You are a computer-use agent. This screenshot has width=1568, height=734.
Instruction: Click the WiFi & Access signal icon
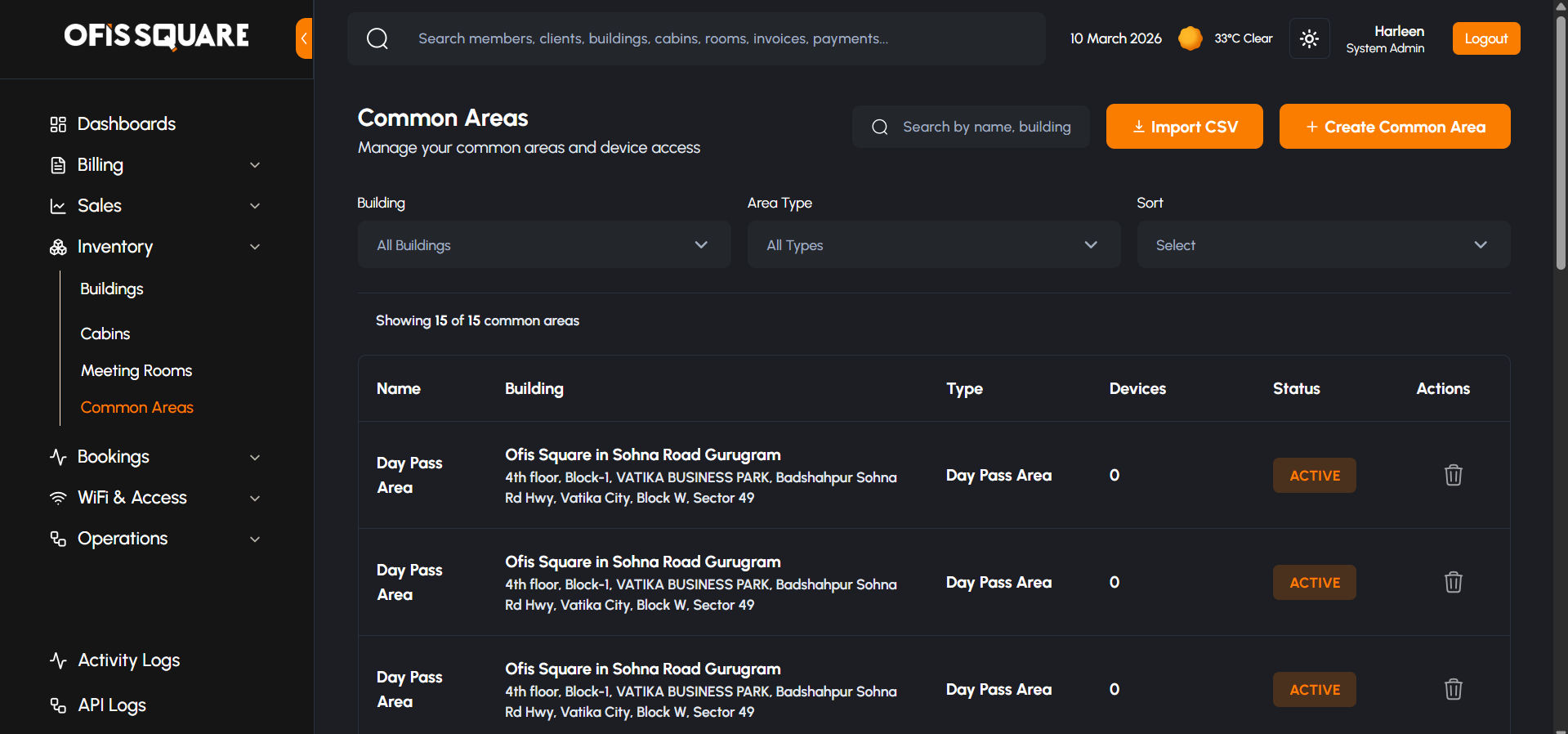pyautogui.click(x=58, y=498)
